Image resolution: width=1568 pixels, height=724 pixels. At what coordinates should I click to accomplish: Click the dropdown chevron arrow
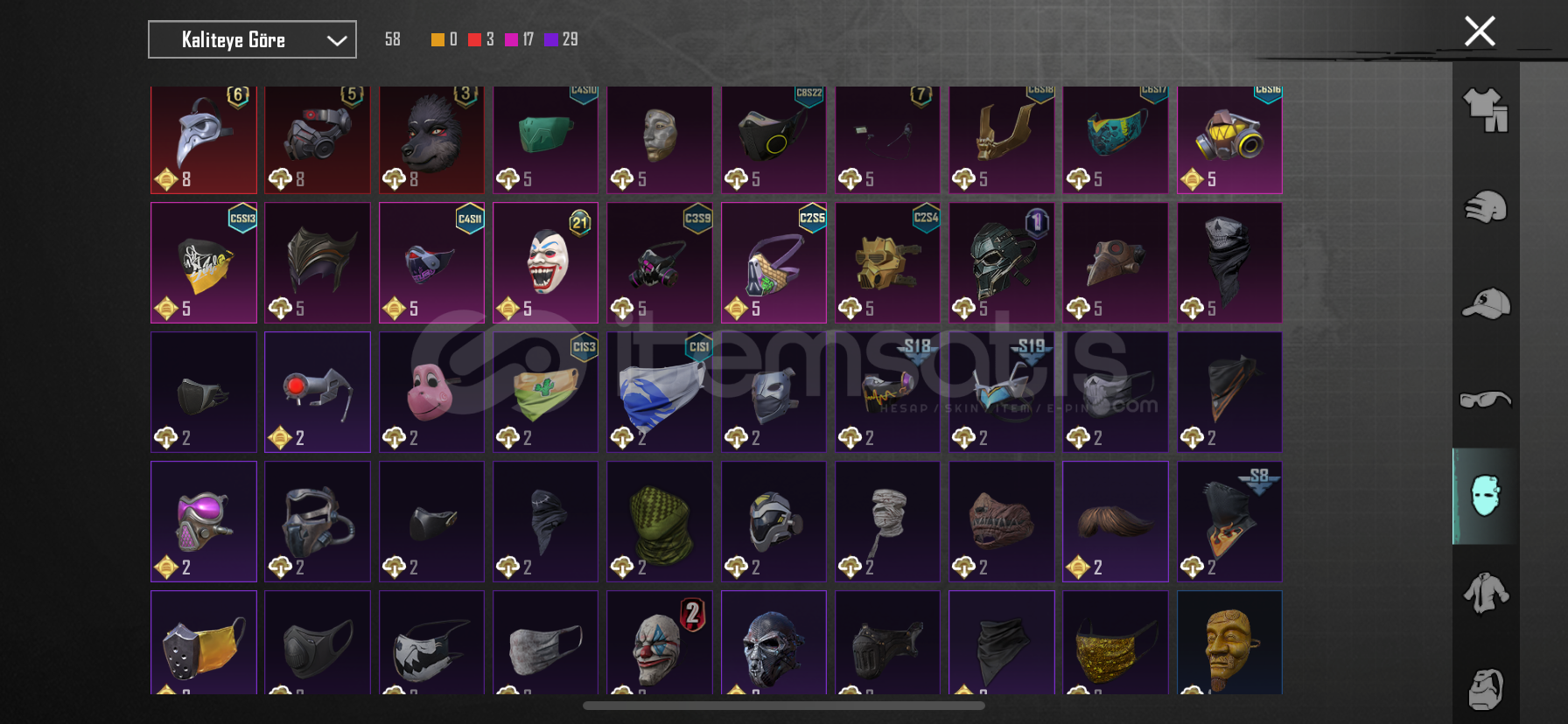(x=337, y=40)
